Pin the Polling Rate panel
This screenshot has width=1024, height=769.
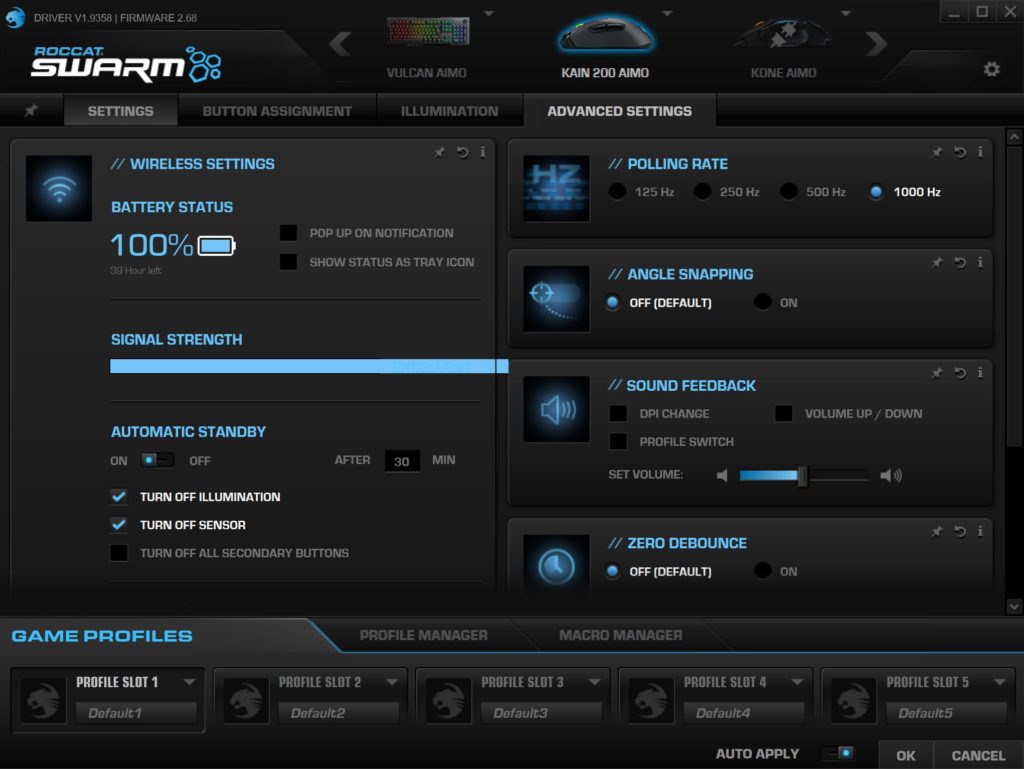pos(937,152)
